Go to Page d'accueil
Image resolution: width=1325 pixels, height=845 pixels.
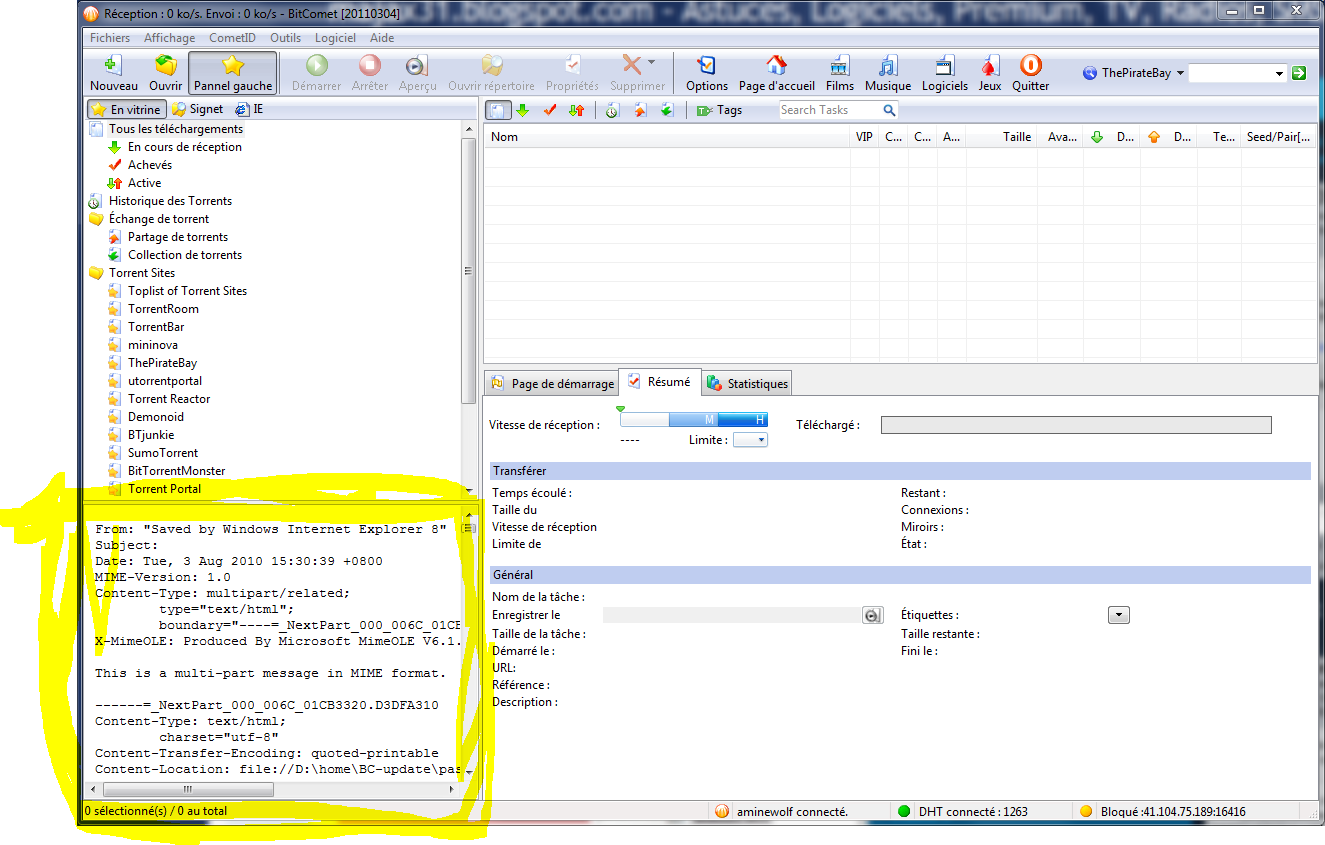pyautogui.click(x=777, y=74)
